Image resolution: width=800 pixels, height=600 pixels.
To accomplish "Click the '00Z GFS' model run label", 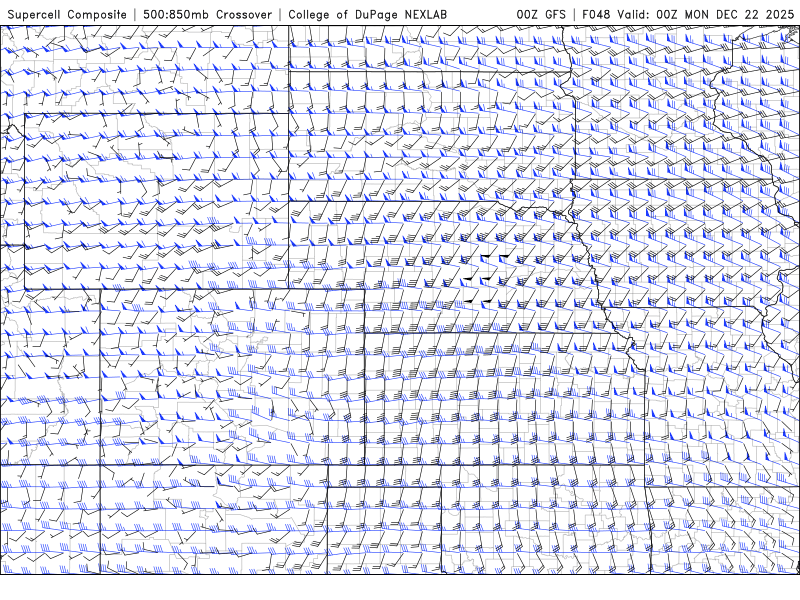I will 541,14.
